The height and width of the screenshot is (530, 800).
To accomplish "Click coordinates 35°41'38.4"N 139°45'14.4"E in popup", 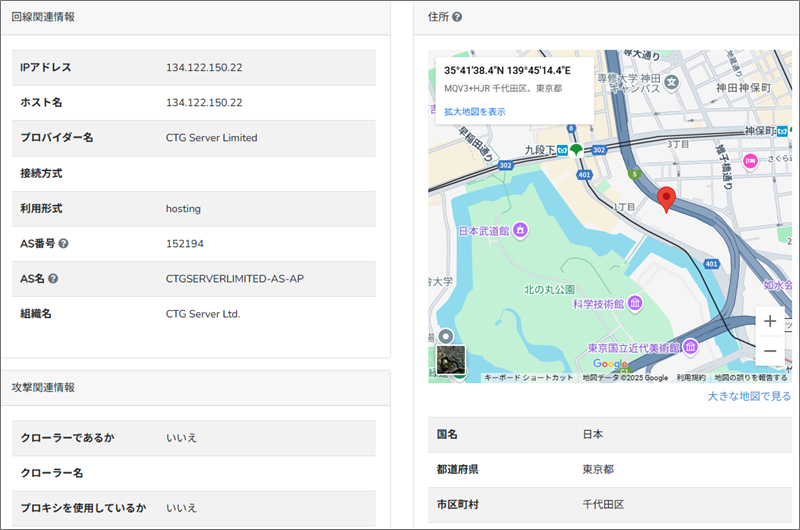I will 507,70.
